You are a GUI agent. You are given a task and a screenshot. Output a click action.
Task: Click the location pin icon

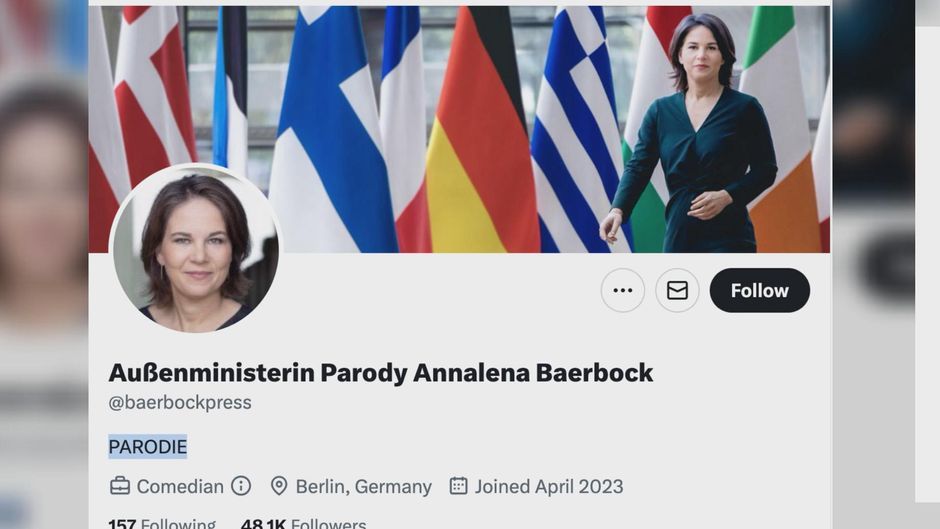click(279, 486)
